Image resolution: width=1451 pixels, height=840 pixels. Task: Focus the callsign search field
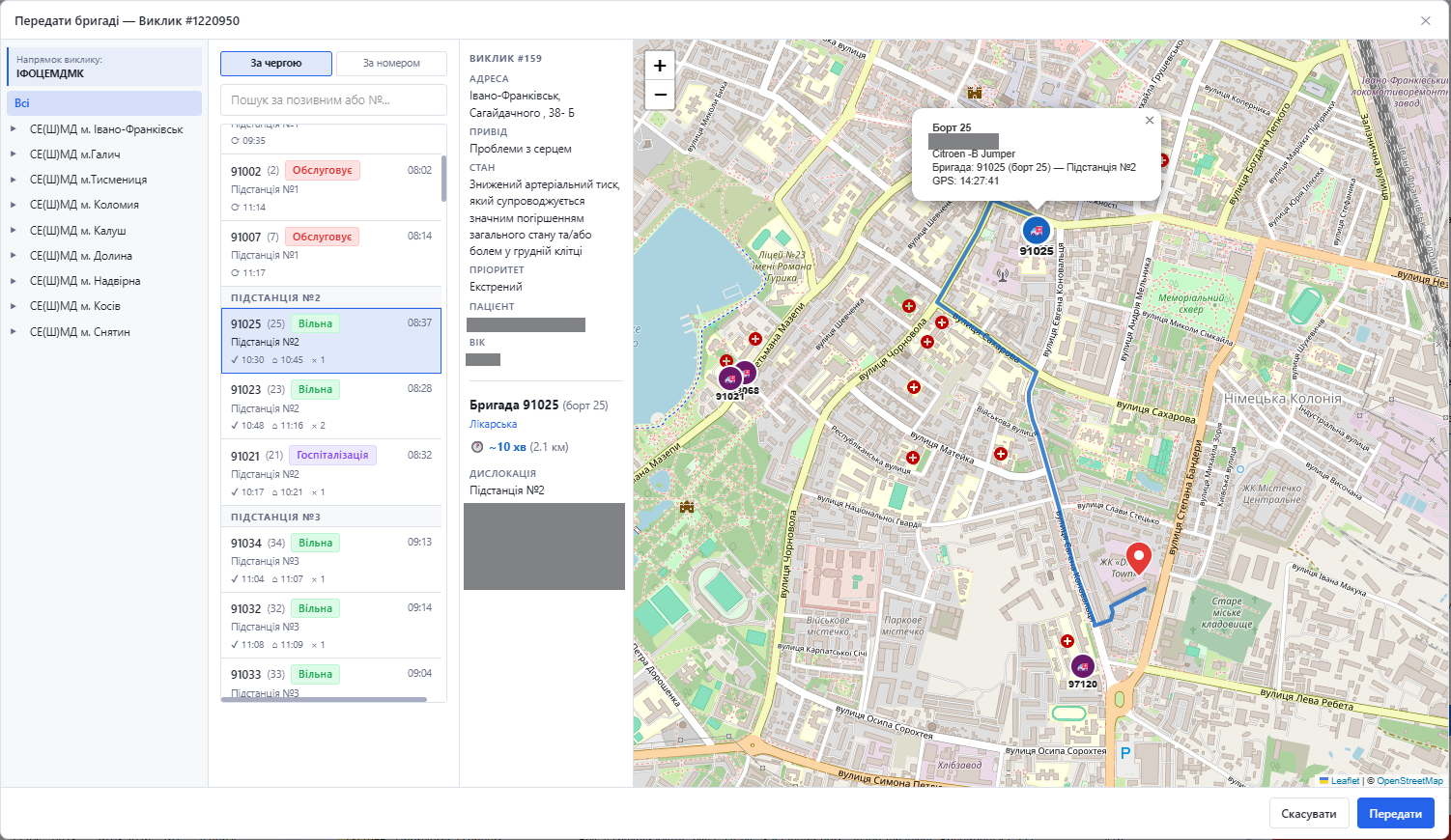tap(333, 99)
